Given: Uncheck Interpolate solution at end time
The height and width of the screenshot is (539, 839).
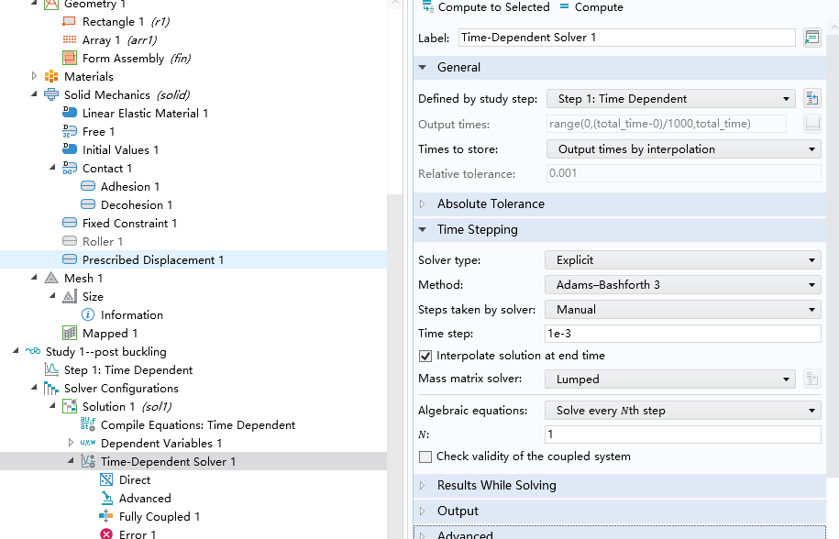Looking at the screenshot, I should (426, 356).
